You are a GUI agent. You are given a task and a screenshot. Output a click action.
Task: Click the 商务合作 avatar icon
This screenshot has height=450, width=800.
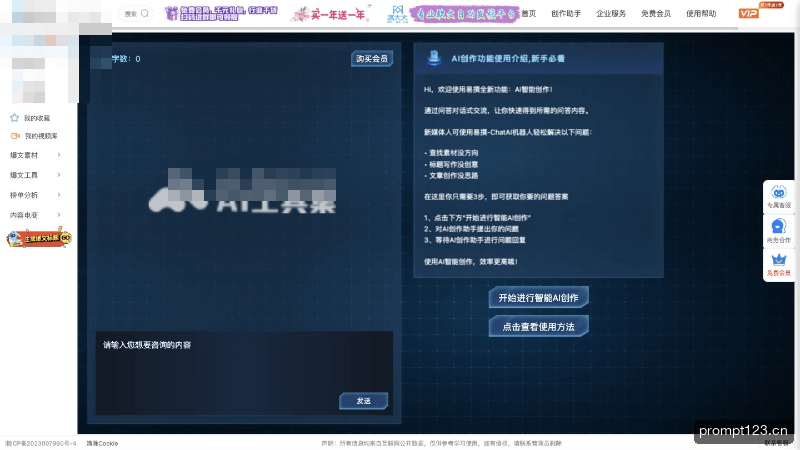tap(779, 226)
